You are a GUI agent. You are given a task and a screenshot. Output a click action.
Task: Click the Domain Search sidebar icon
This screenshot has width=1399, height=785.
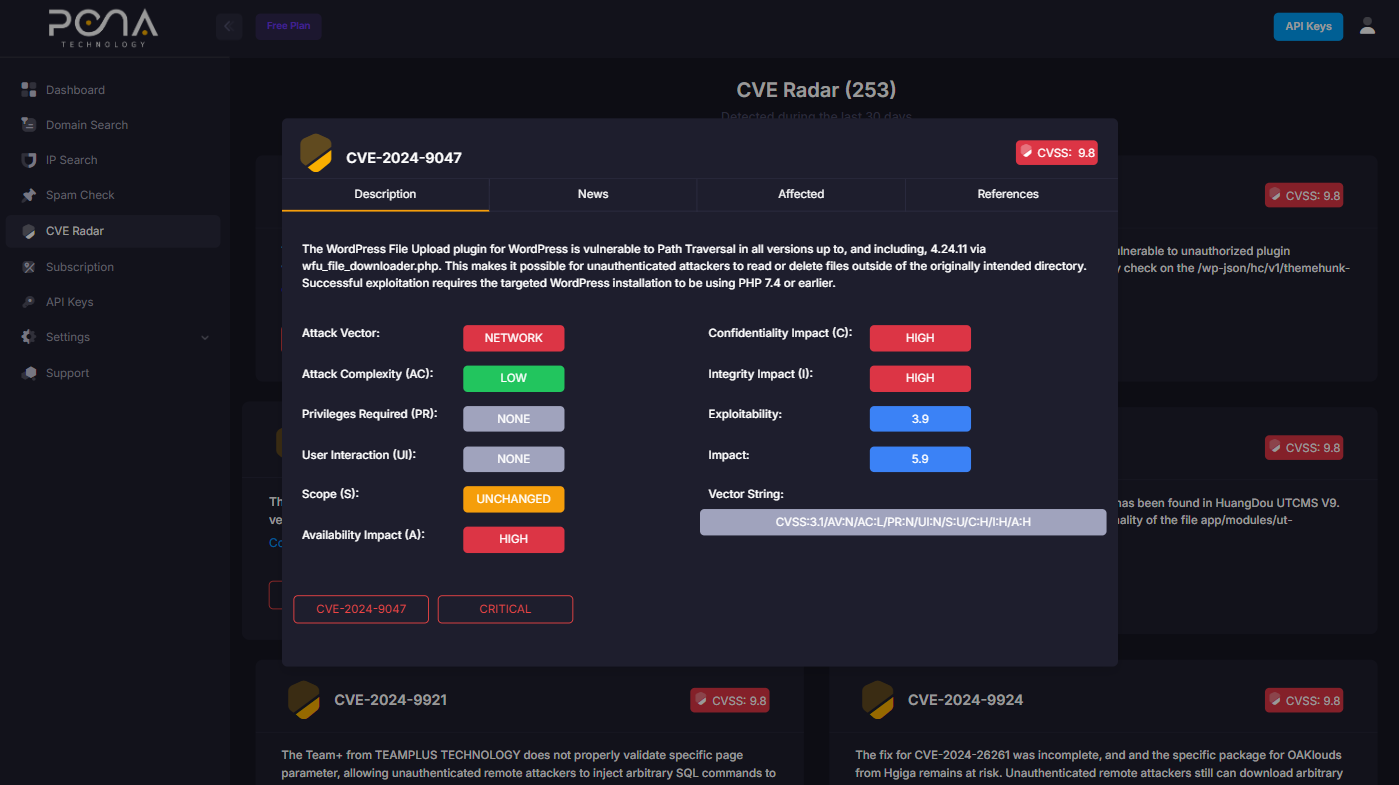click(x=29, y=125)
